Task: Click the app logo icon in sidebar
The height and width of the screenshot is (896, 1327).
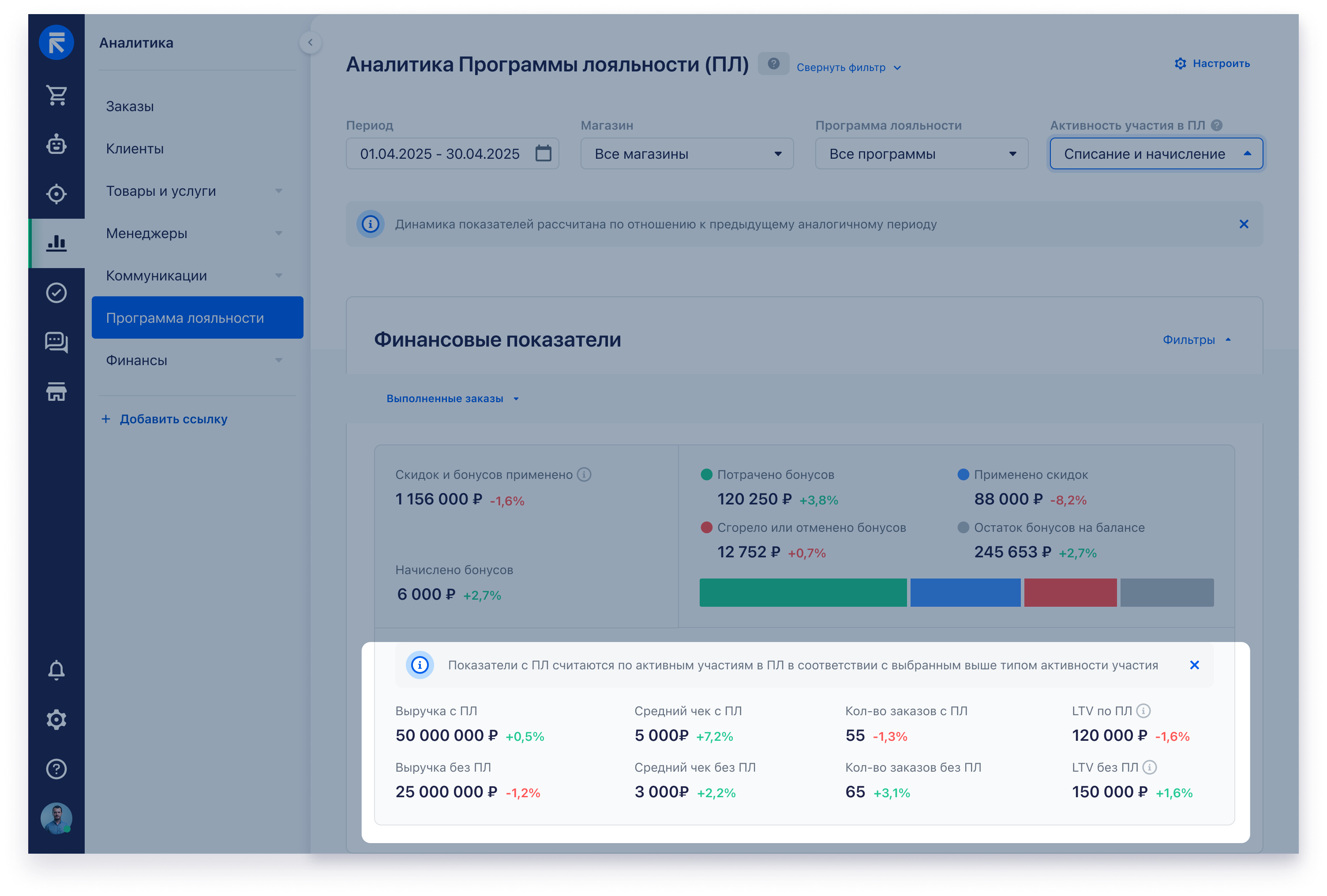Action: pos(56,42)
